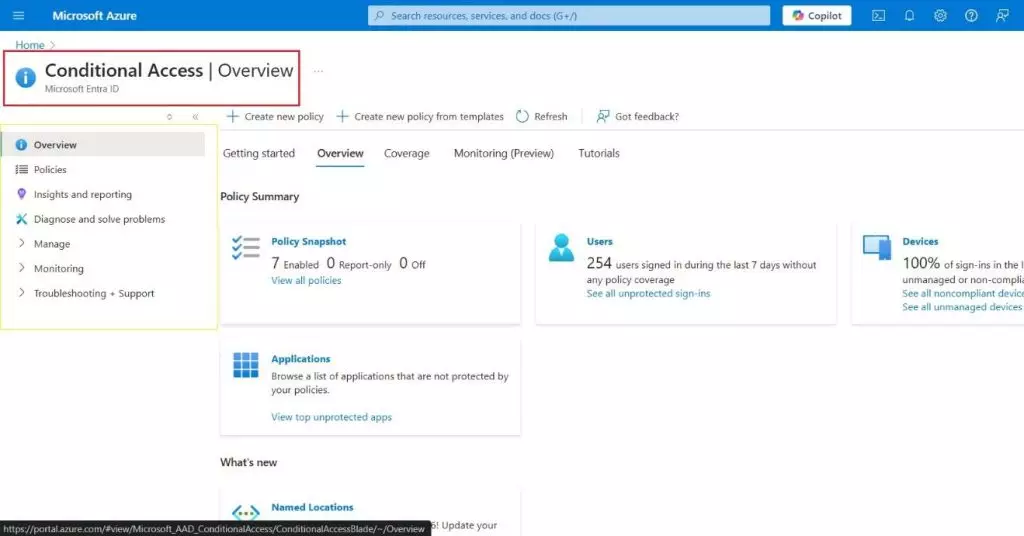
Task: Click the help question mark icon
Action: [971, 16]
